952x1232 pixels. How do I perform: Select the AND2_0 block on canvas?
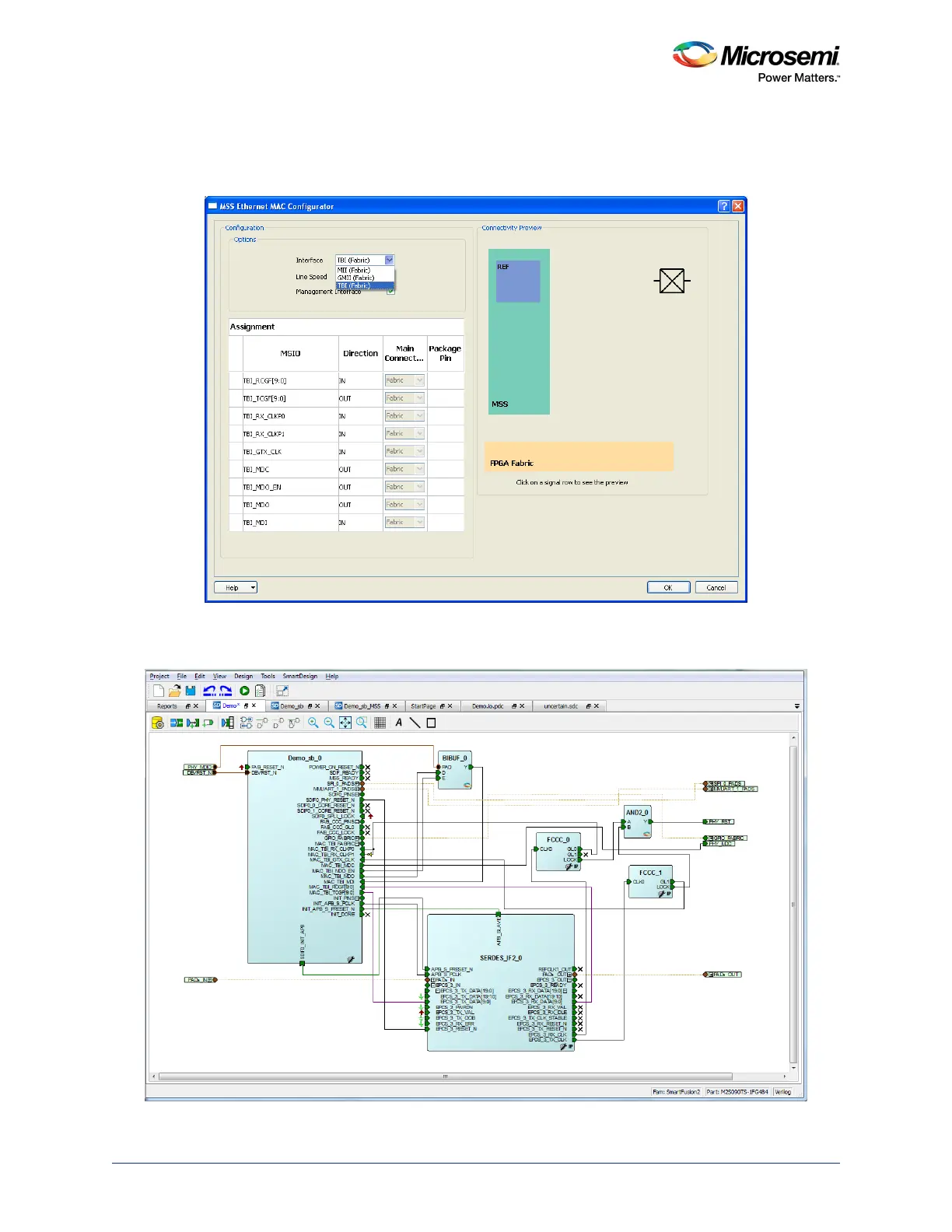click(x=637, y=822)
